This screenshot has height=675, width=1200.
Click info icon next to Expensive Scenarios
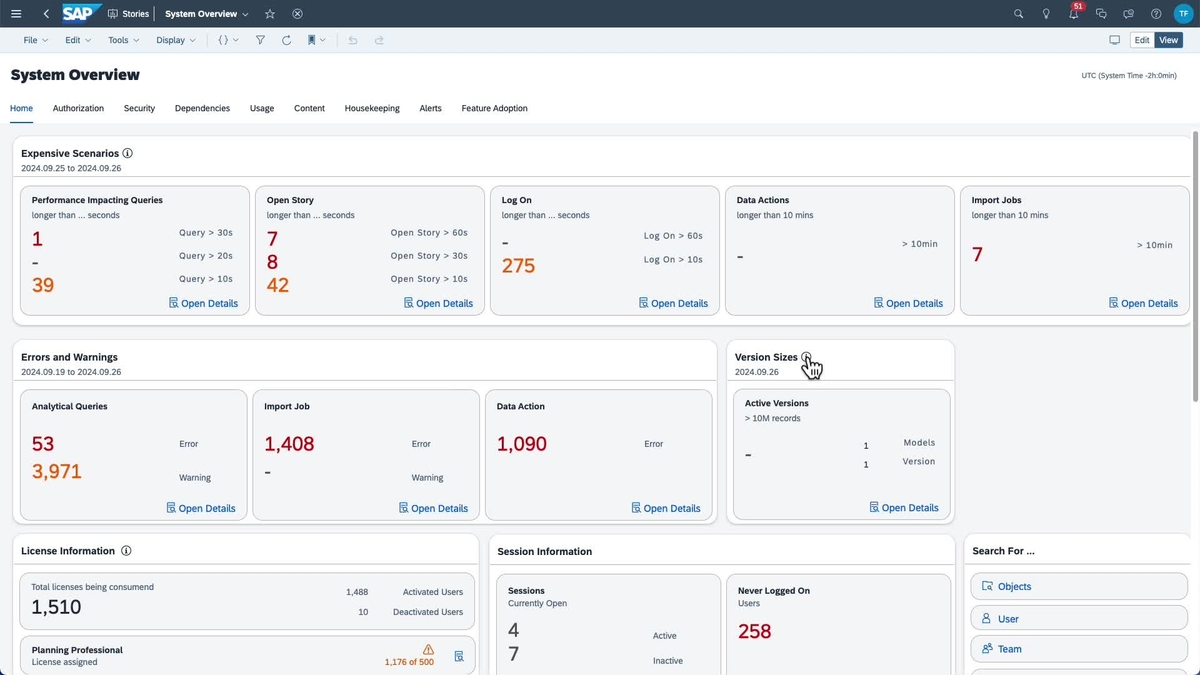[127, 153]
